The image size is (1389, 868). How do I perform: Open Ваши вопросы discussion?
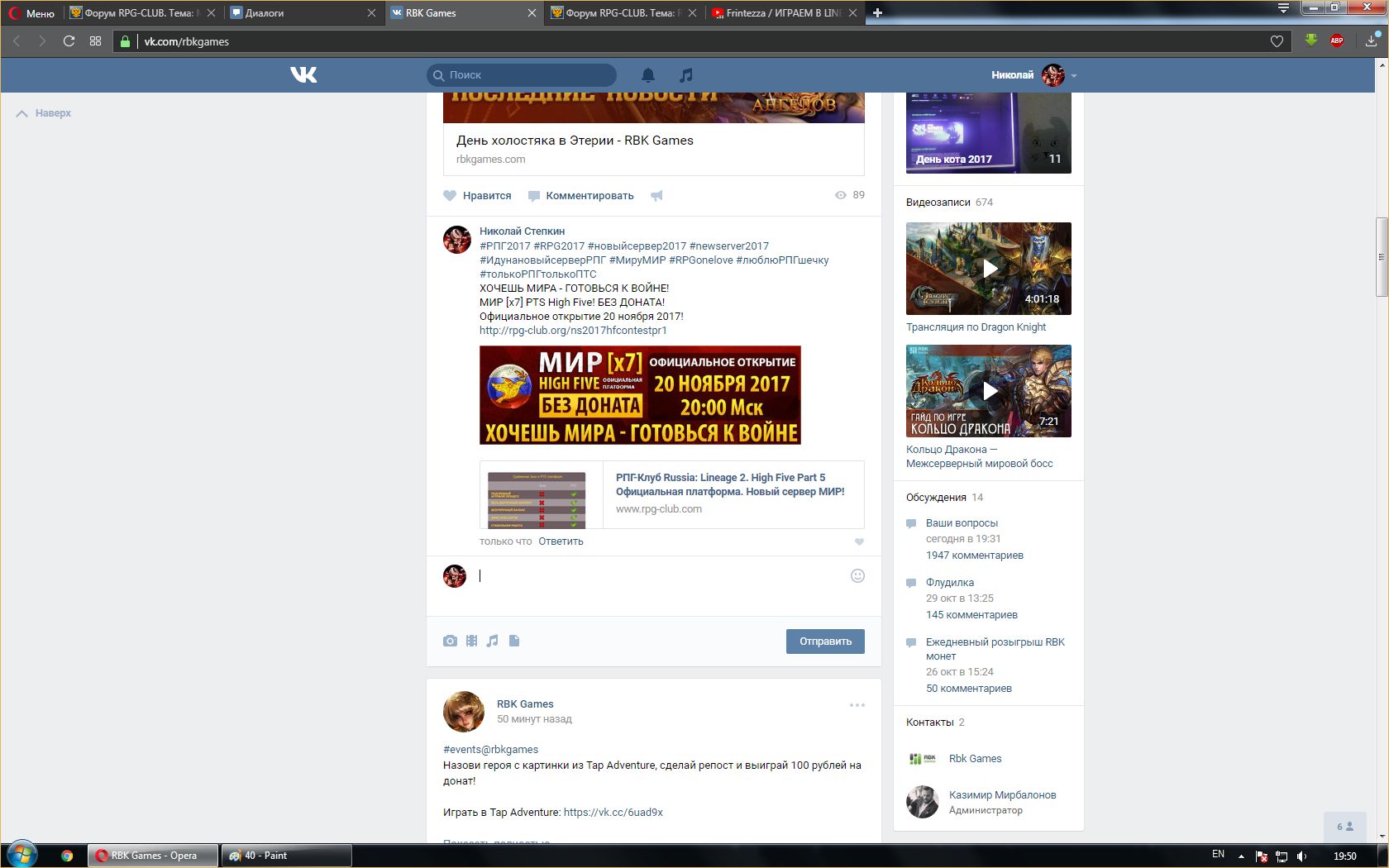962,523
